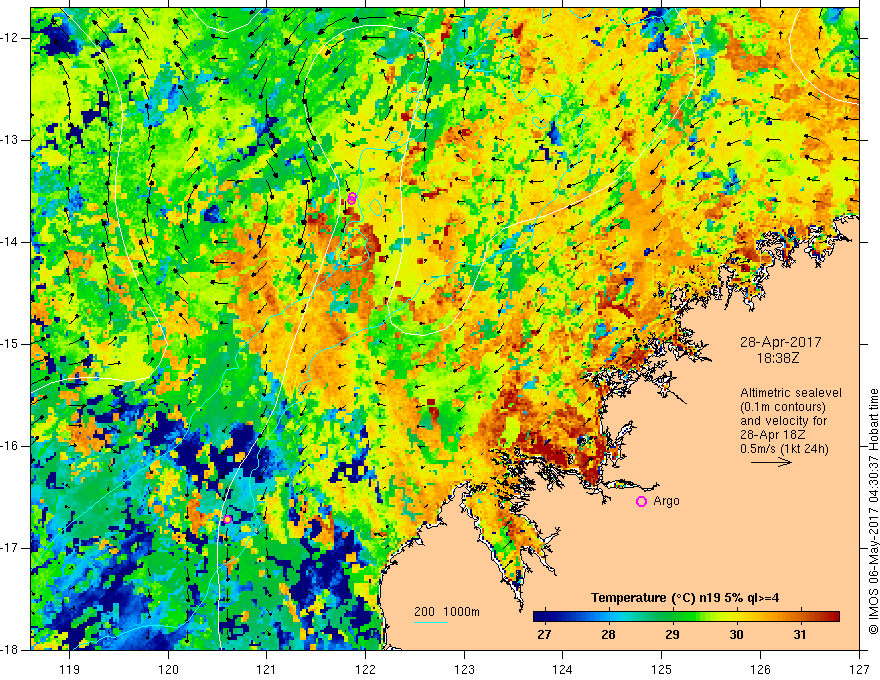The width and height of the screenshot is (880, 680).
Task: Click longitude label 123
Action: pos(464,669)
